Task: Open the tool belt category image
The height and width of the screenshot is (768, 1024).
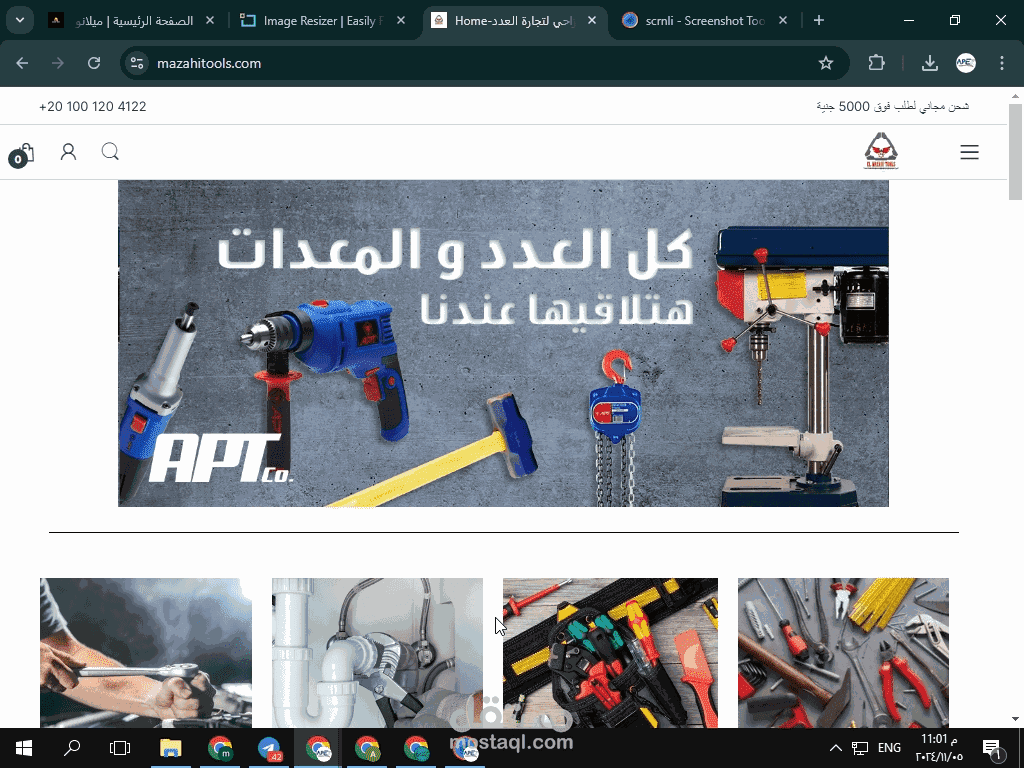Action: [x=610, y=652]
